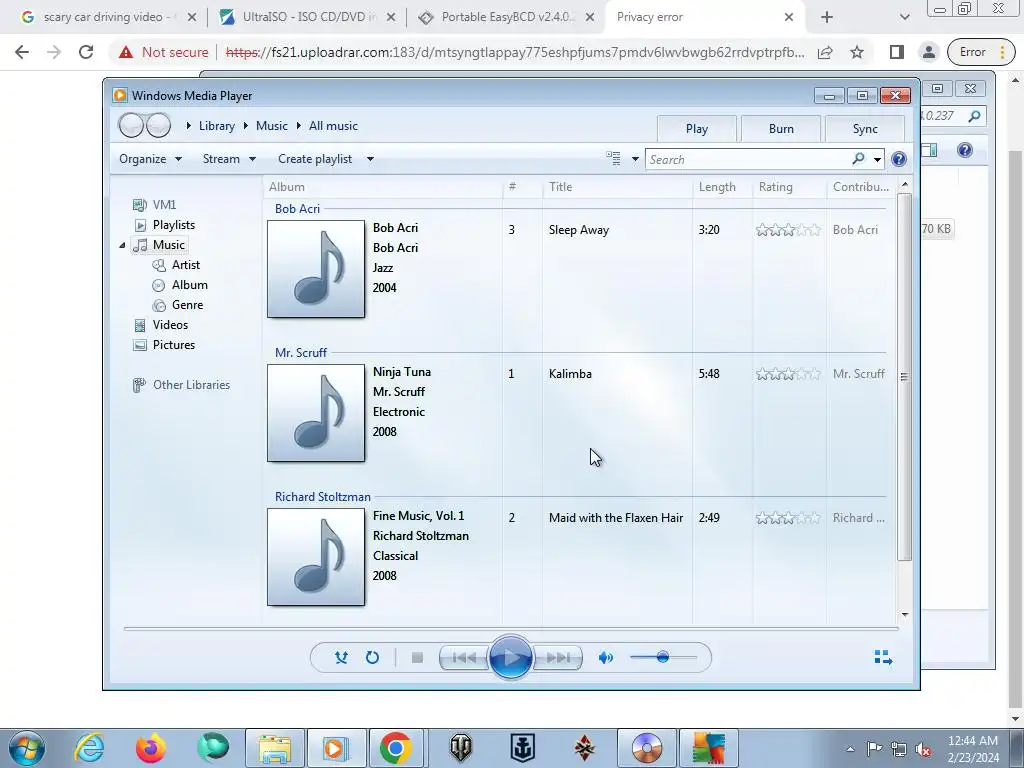Select the Bob Acri album thumbnail
Viewport: 1024px width, 768px height.
pyautogui.click(x=316, y=269)
